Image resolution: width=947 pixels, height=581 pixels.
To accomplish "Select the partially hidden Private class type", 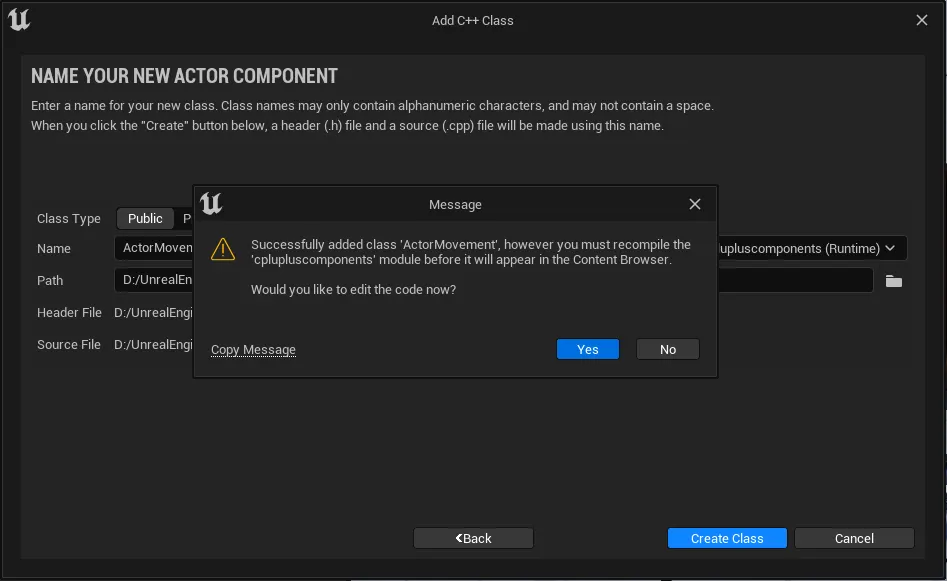I will coord(185,218).
